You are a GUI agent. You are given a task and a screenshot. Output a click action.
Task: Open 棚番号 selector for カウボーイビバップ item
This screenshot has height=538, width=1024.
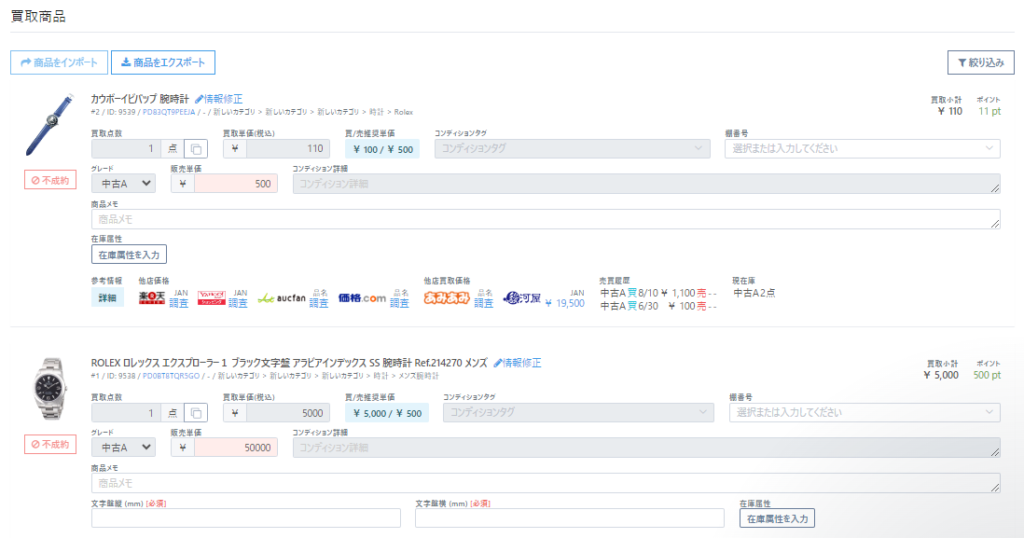click(x=862, y=149)
